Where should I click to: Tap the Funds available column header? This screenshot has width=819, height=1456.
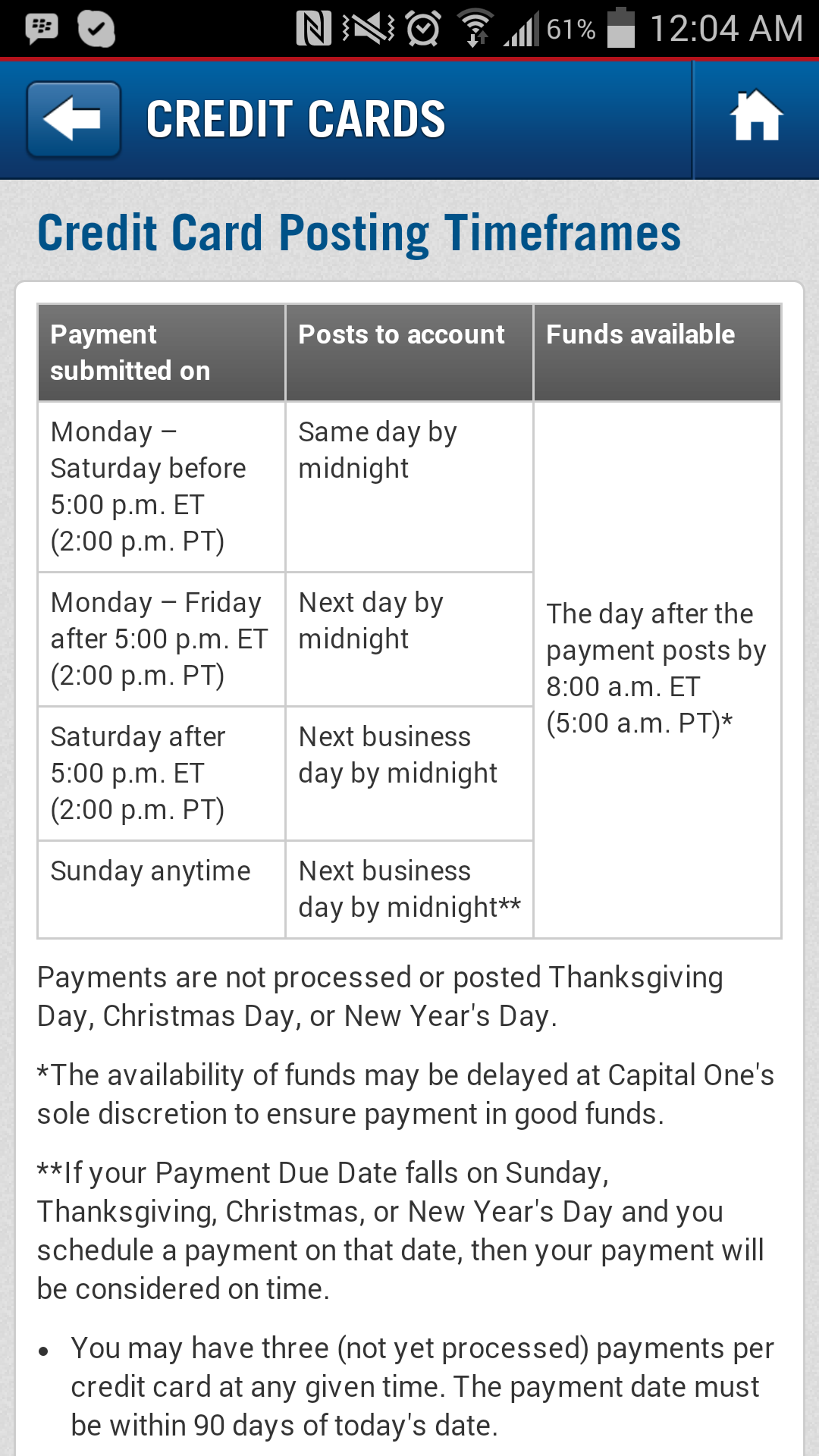657,353
